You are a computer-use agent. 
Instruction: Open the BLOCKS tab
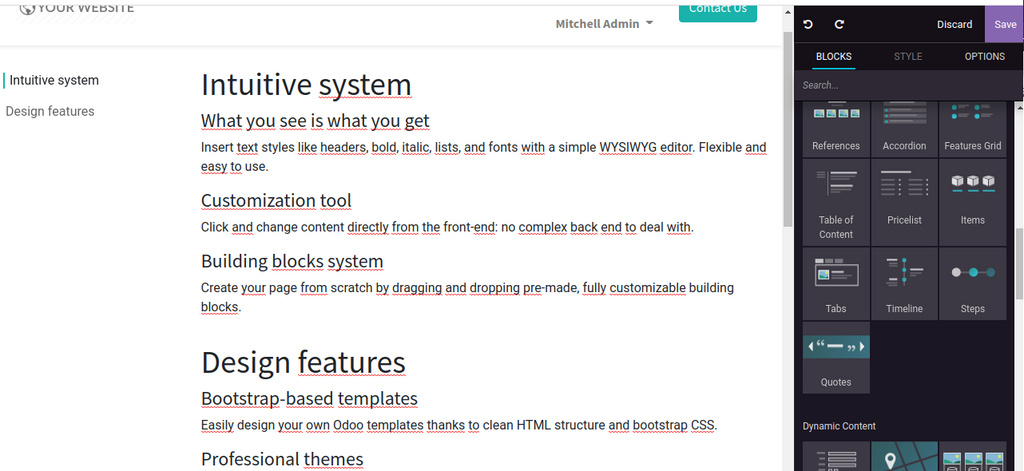834,57
